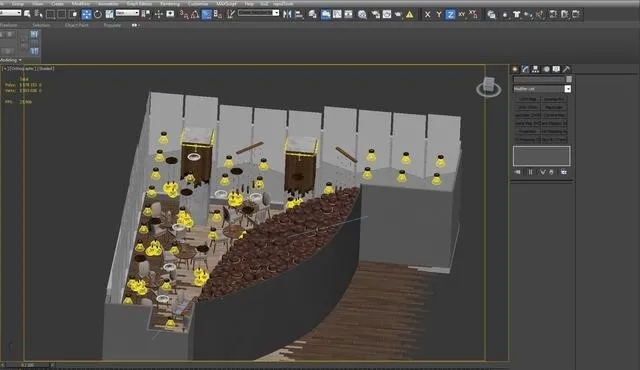640x370 pixels.
Task: Open the MAXScript menu
Action: (x=226, y=3)
